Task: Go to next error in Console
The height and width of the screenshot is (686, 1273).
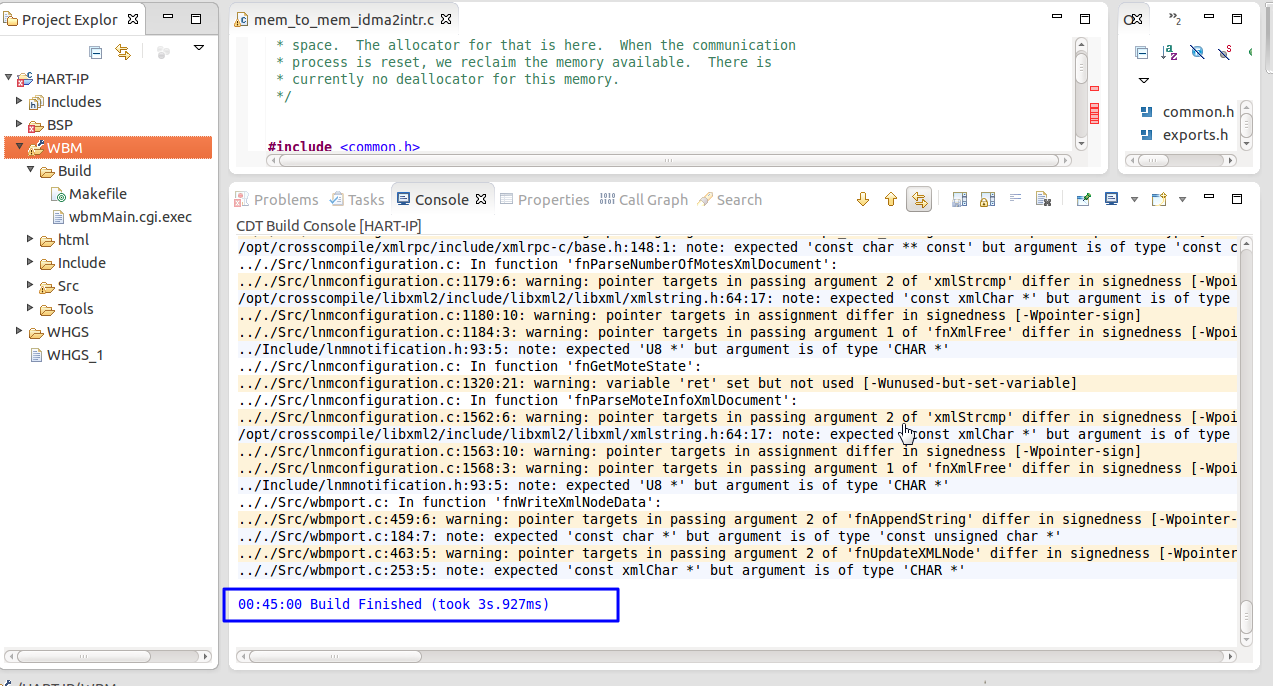Action: 864,200
